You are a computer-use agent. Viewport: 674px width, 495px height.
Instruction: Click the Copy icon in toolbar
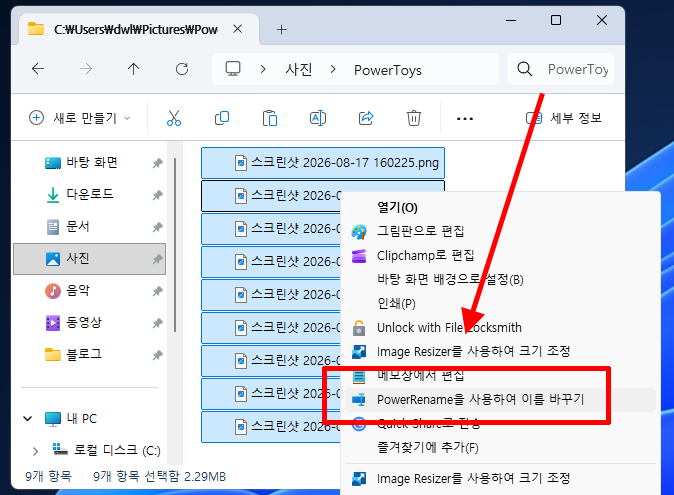[222, 118]
